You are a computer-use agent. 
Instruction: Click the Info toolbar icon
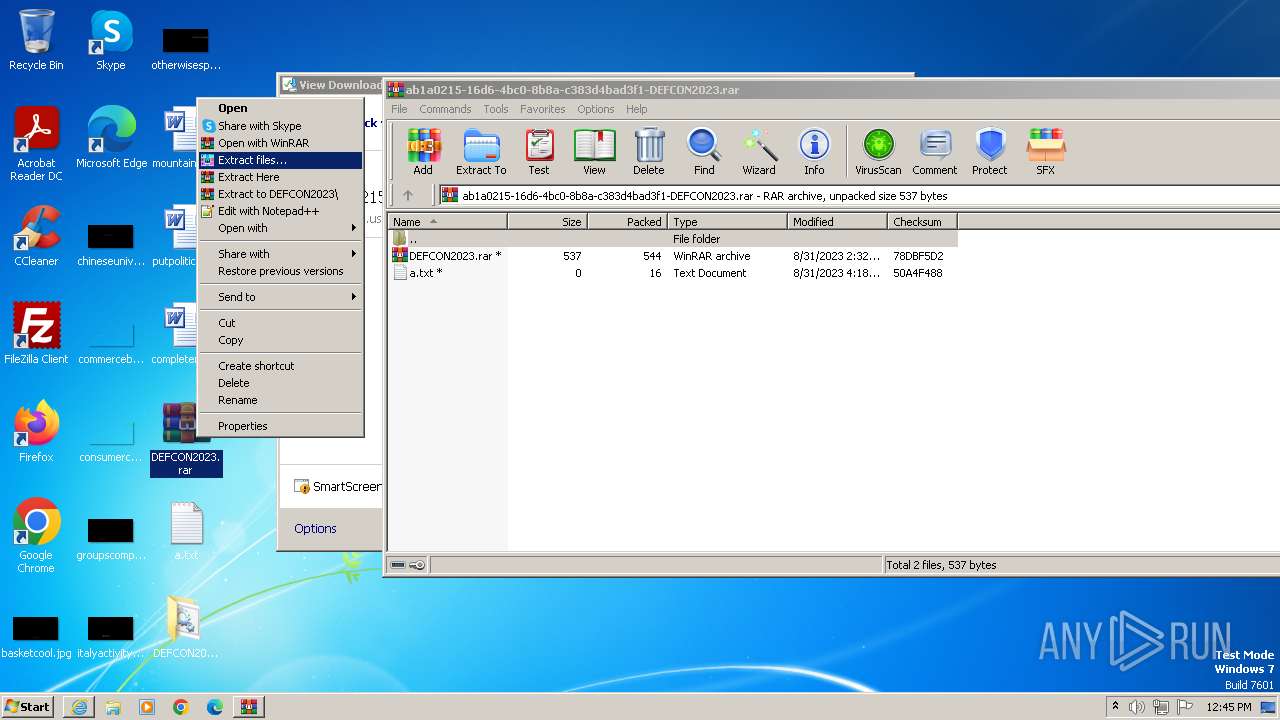pyautogui.click(x=814, y=152)
